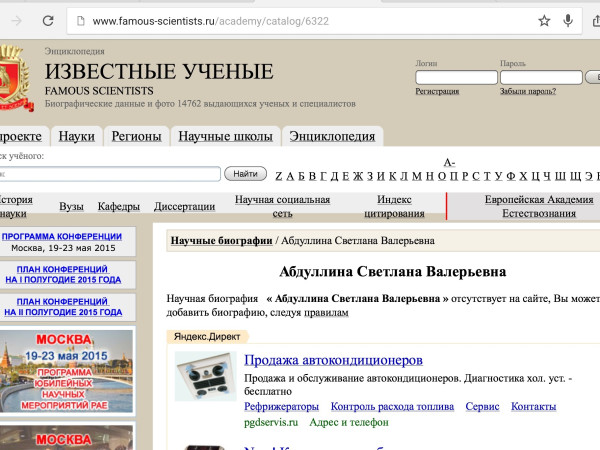Screen dimensions: 600x450
Task: Tap the microphone voice search icon
Action: tap(568, 20)
